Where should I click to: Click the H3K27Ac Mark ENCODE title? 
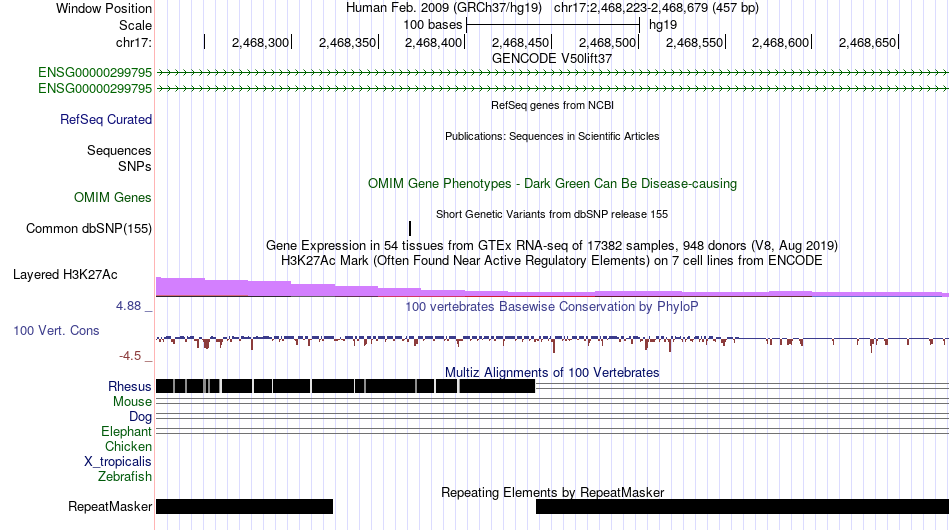tap(552, 260)
